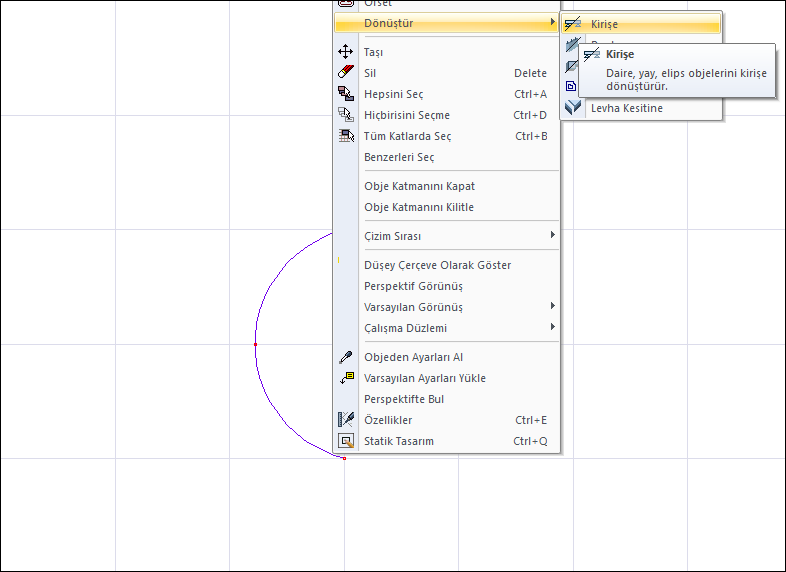Open Özellikler properties entry

coord(446,421)
